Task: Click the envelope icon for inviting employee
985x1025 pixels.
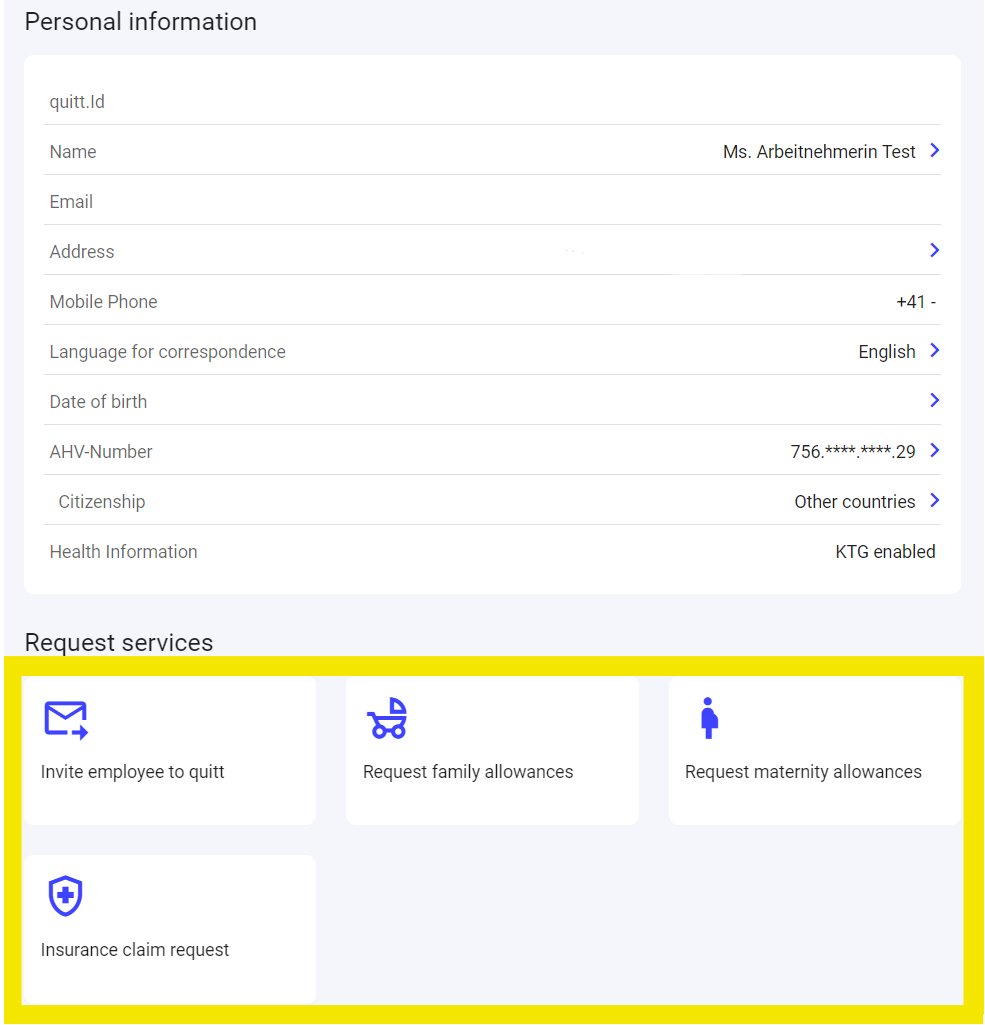Action: pos(66,719)
